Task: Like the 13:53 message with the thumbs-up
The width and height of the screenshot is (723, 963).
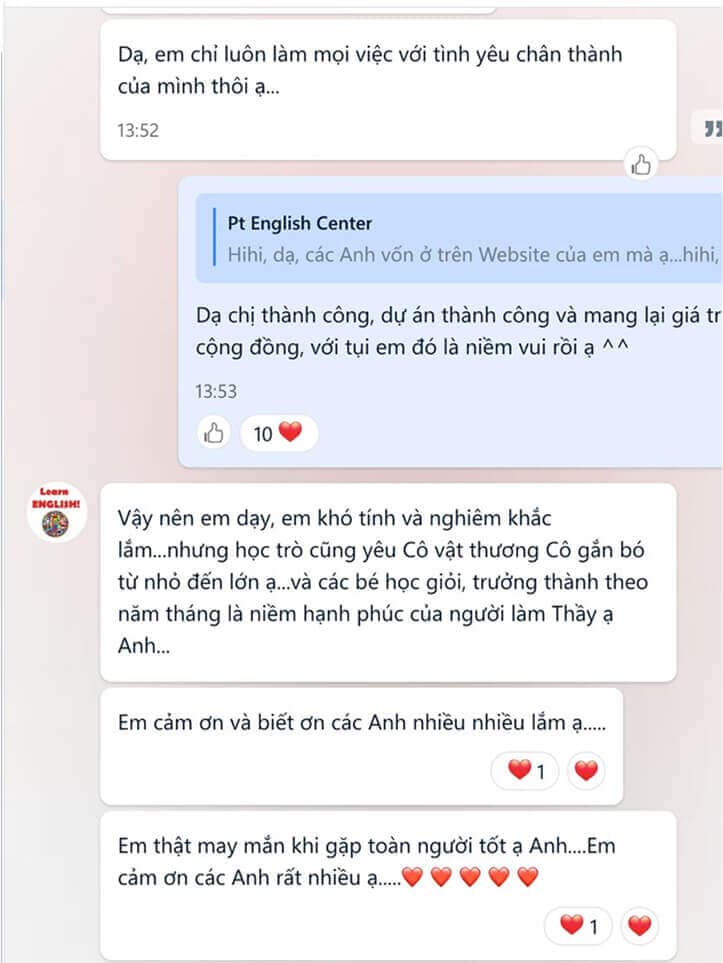Action: pyautogui.click(x=213, y=434)
